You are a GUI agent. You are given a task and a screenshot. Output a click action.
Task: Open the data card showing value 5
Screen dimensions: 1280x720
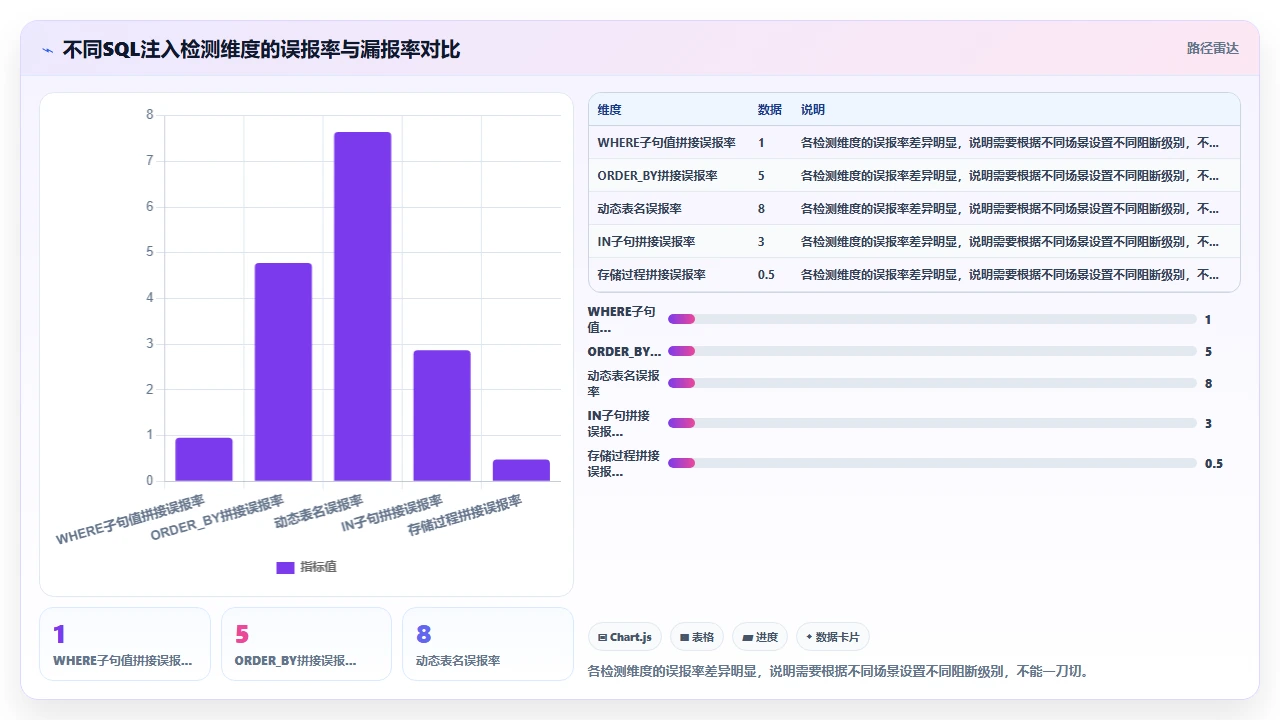pos(306,644)
